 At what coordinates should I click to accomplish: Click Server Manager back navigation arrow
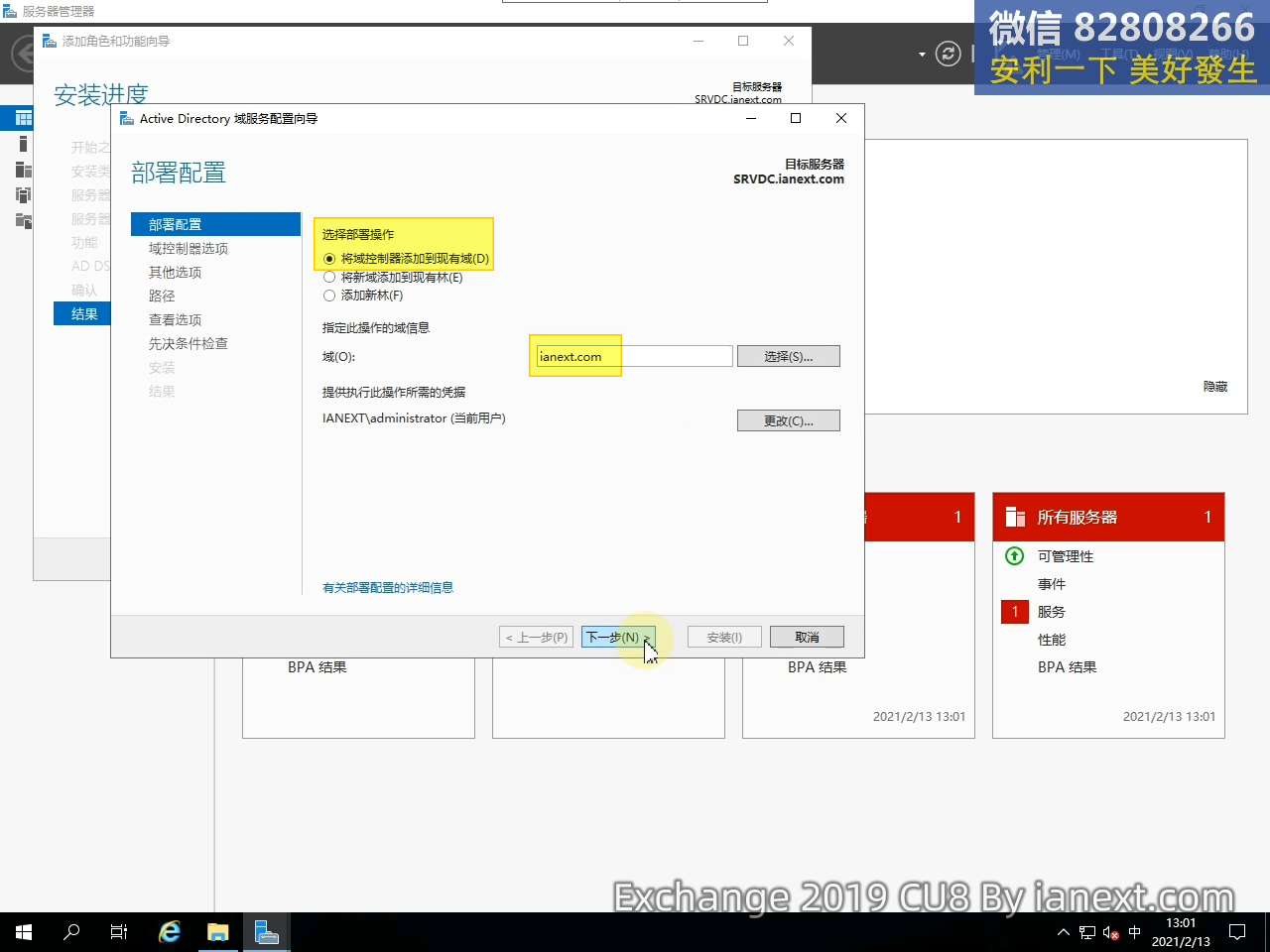coord(24,54)
